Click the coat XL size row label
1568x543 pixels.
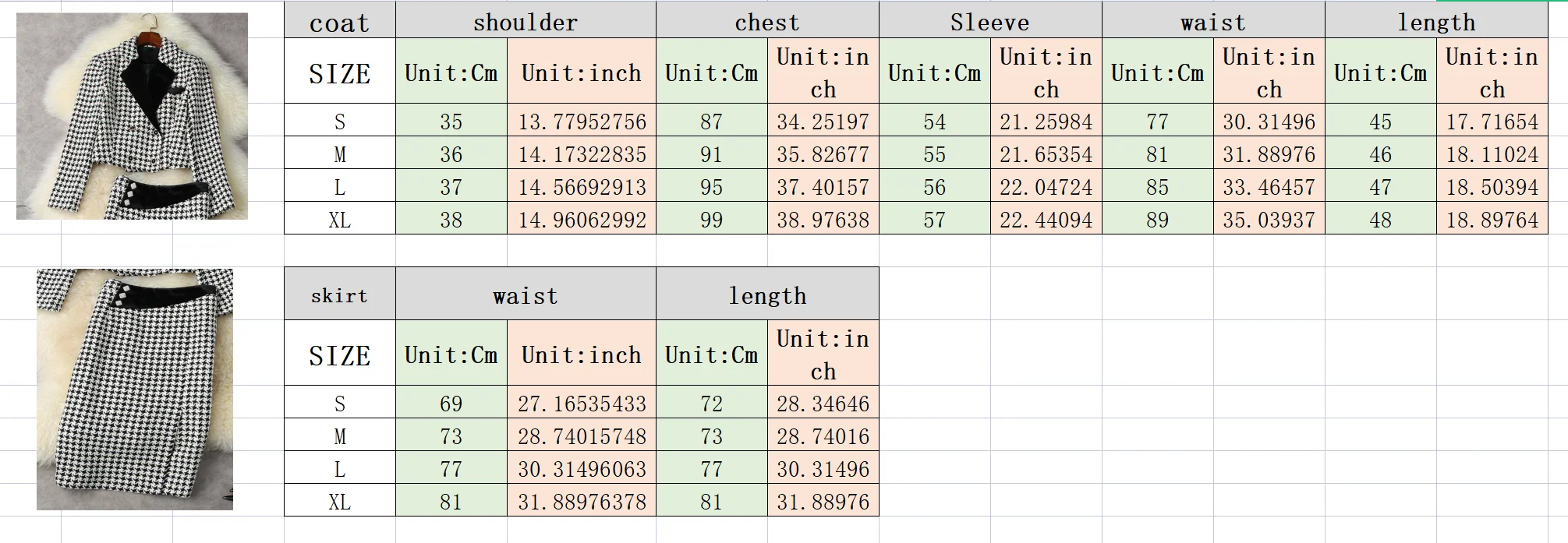[339, 220]
